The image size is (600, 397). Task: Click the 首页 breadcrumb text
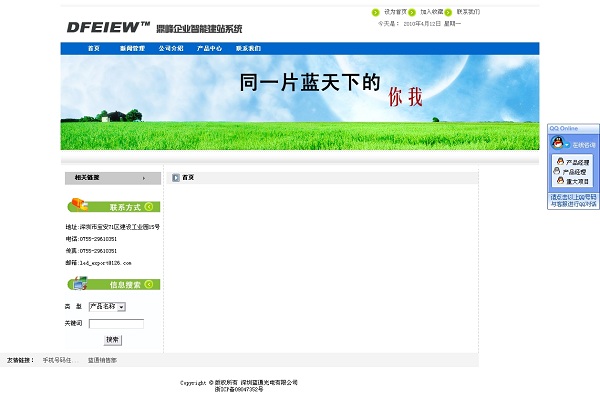click(x=188, y=178)
